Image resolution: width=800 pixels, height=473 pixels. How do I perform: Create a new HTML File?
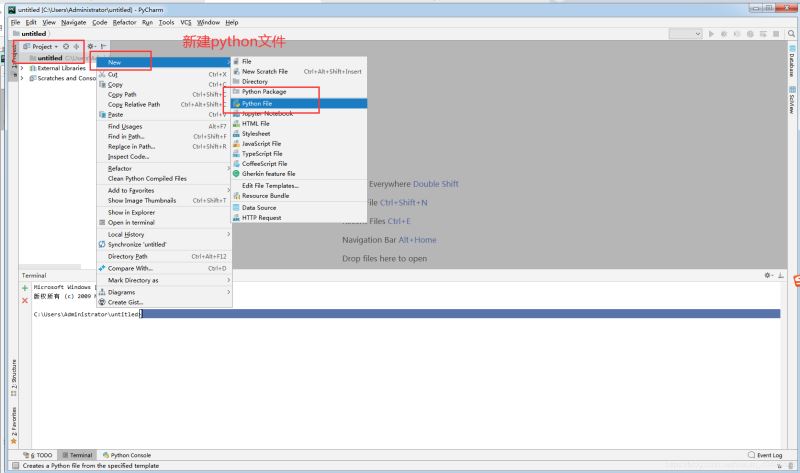click(x=299, y=123)
